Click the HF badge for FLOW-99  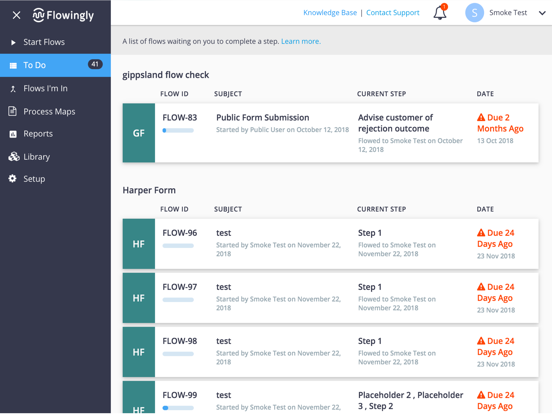[x=139, y=397]
